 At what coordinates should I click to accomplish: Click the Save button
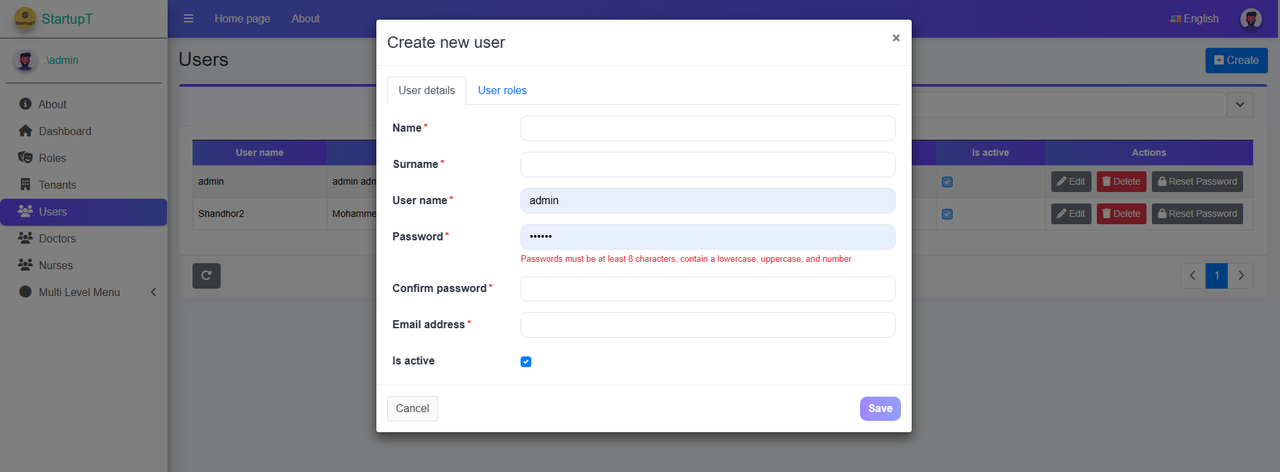(880, 408)
